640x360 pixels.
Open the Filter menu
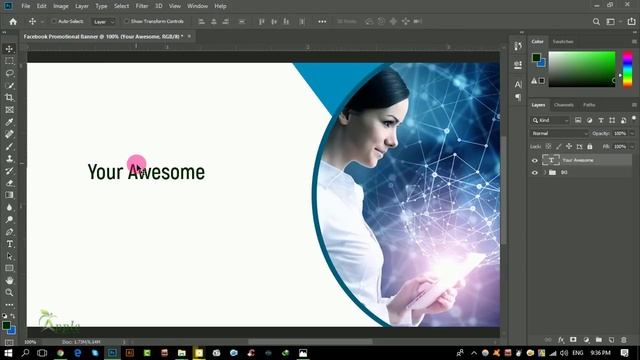pos(142,6)
